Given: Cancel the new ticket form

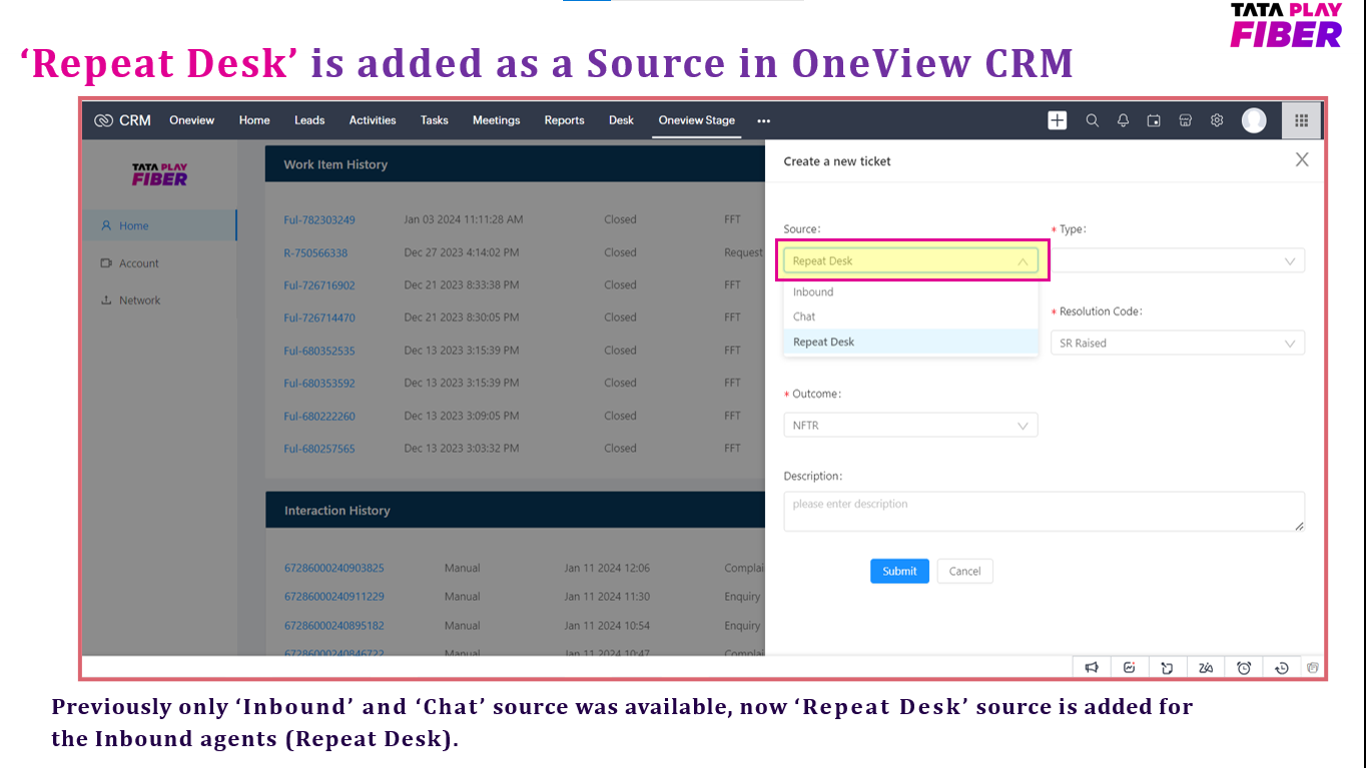Looking at the screenshot, I should [x=964, y=571].
